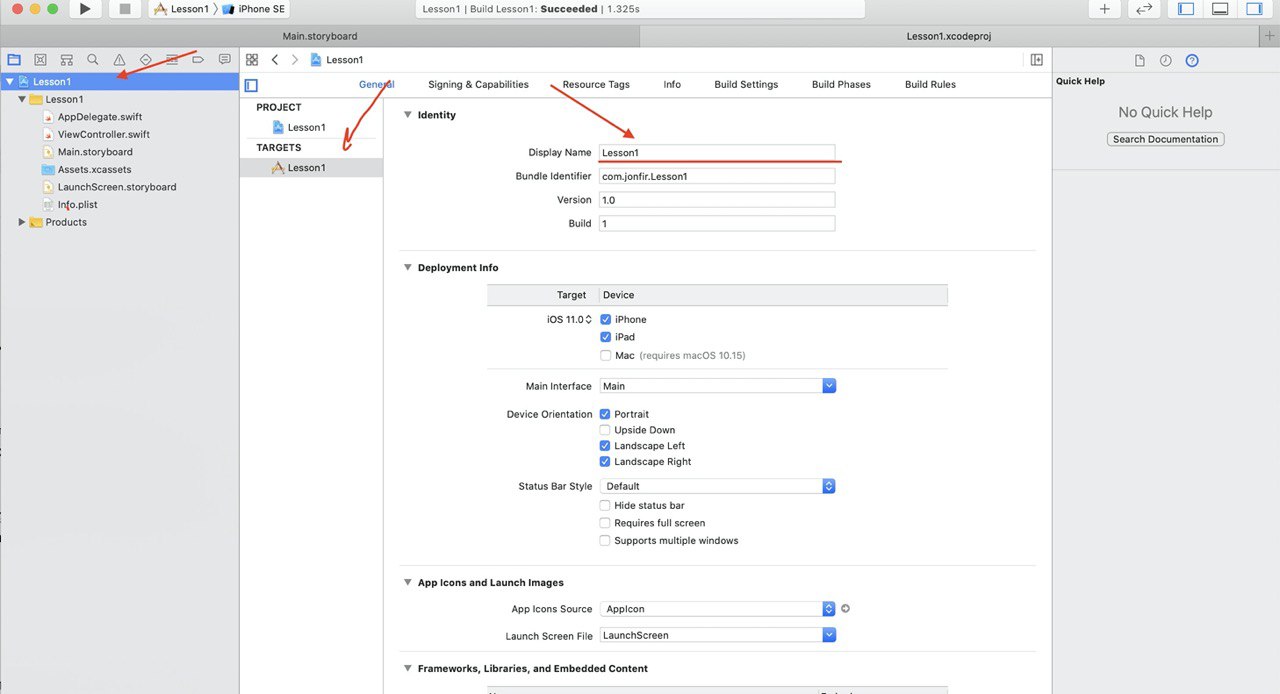Enable Requires full screen
Image resolution: width=1280 pixels, height=694 pixels.
[605, 523]
